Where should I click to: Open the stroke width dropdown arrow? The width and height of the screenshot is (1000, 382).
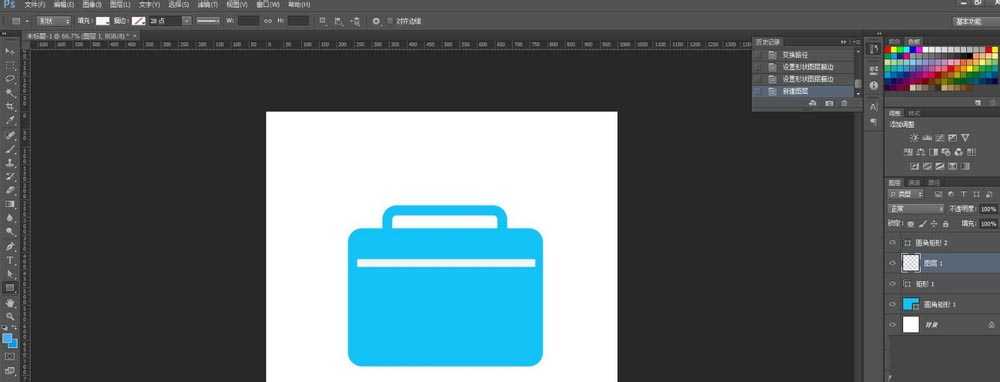coord(187,21)
